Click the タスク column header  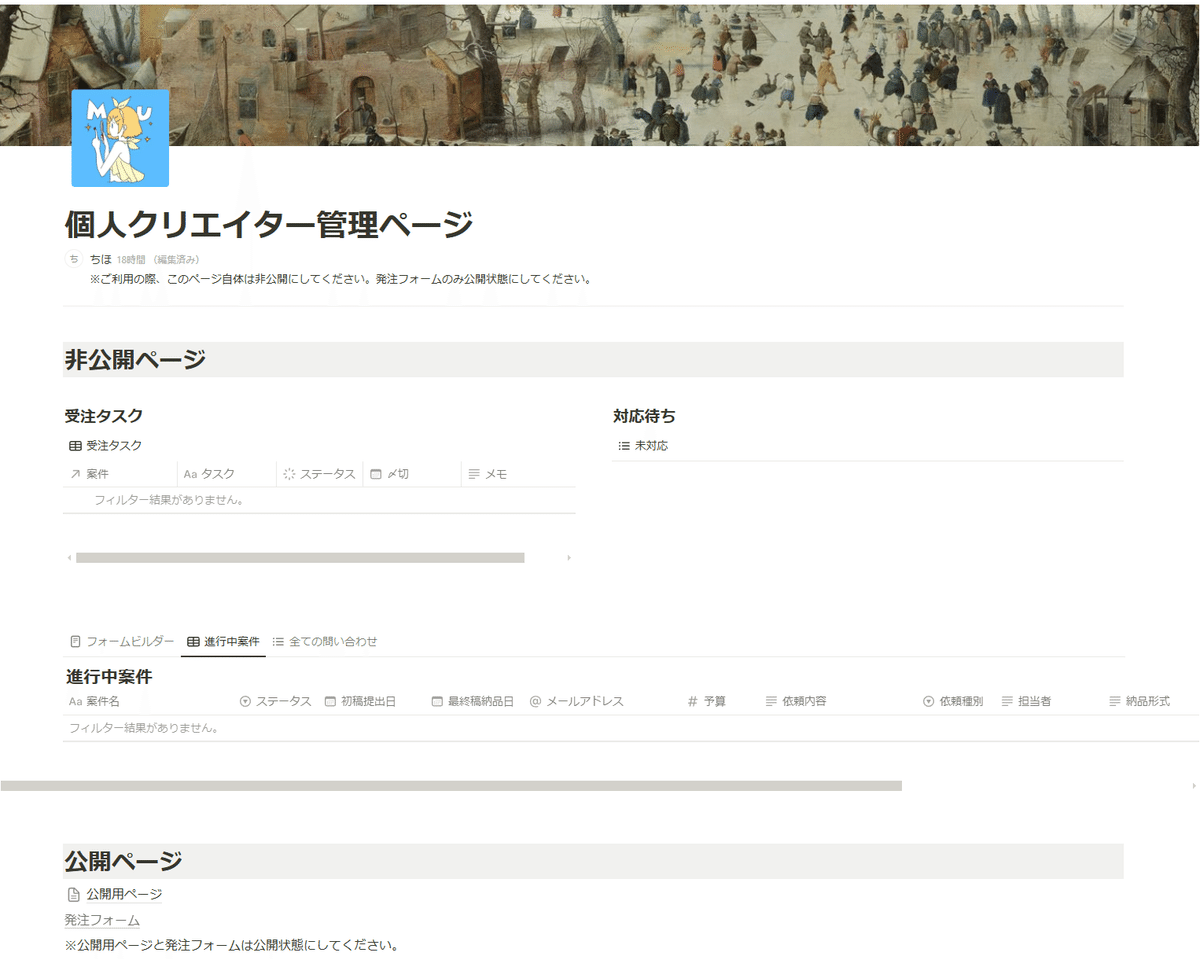click(x=227, y=474)
